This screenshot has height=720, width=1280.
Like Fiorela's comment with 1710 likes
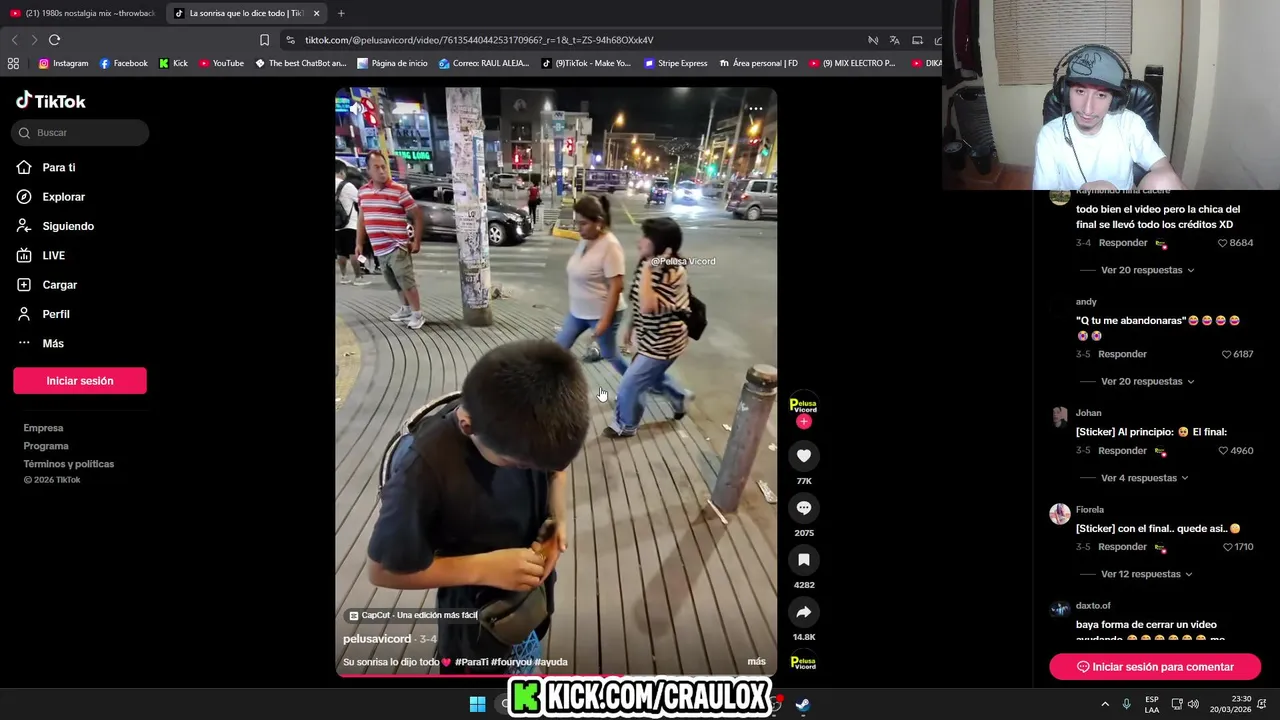pyautogui.click(x=1229, y=547)
